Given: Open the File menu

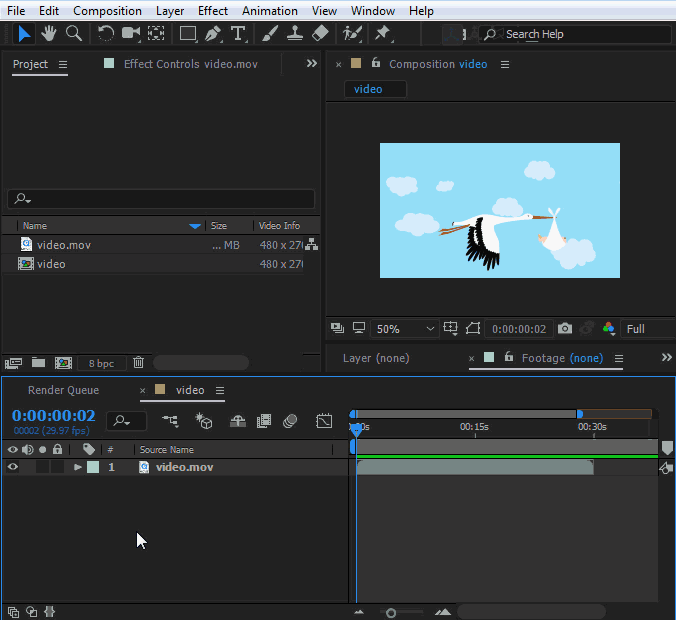Looking at the screenshot, I should coord(16,11).
